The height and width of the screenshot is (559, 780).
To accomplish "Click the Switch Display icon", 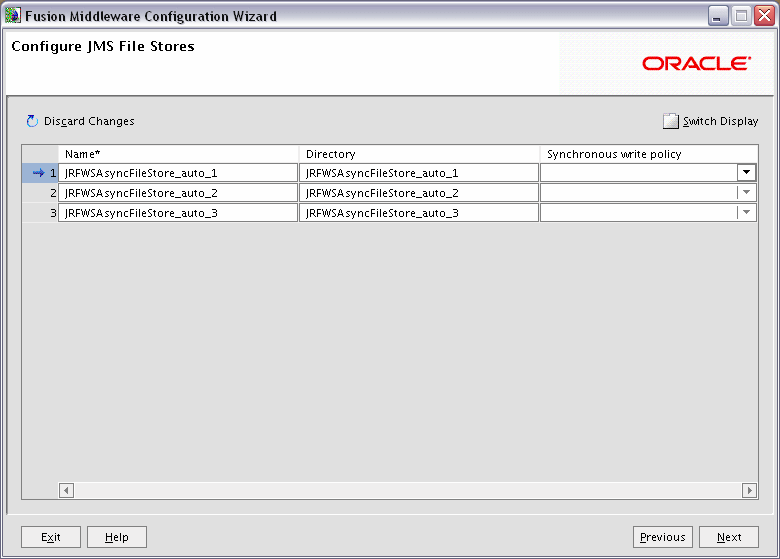I will click(x=671, y=121).
